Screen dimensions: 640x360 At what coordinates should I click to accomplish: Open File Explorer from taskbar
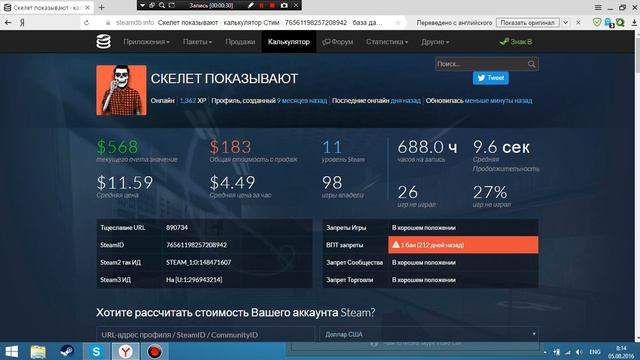[x=38, y=351]
